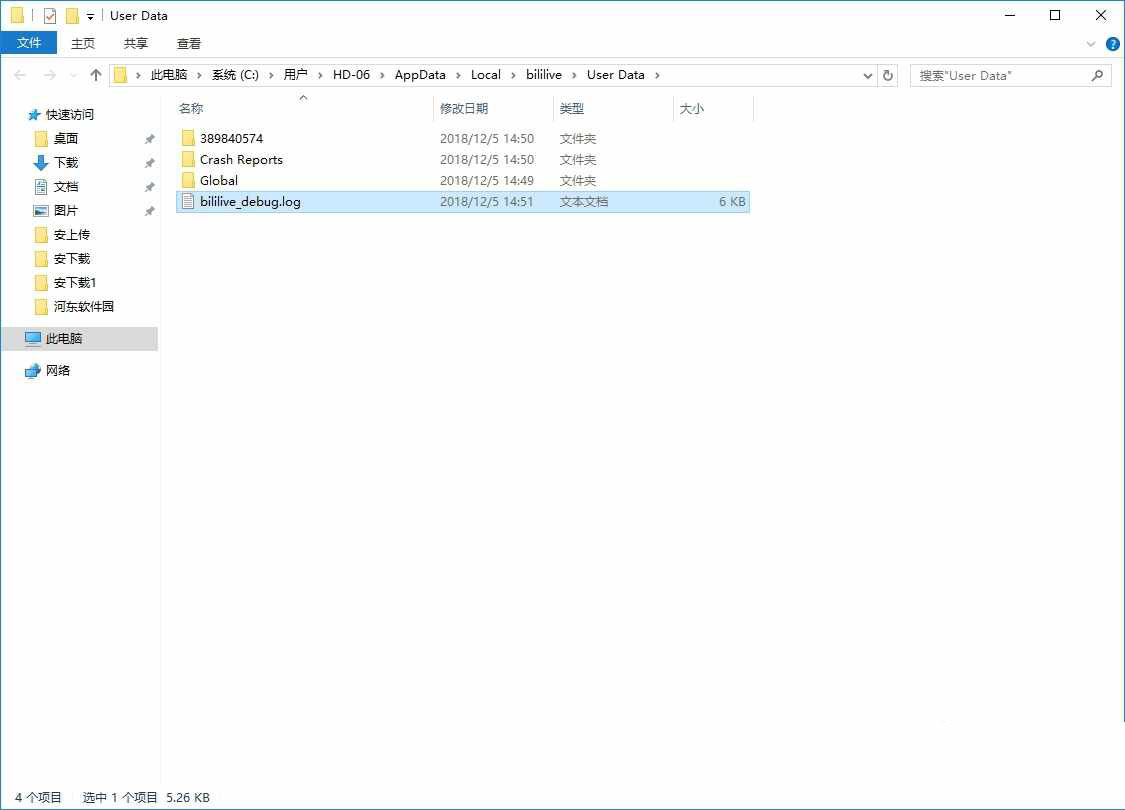
Task: Switch to the 共享 ribbon tab
Action: (136, 43)
